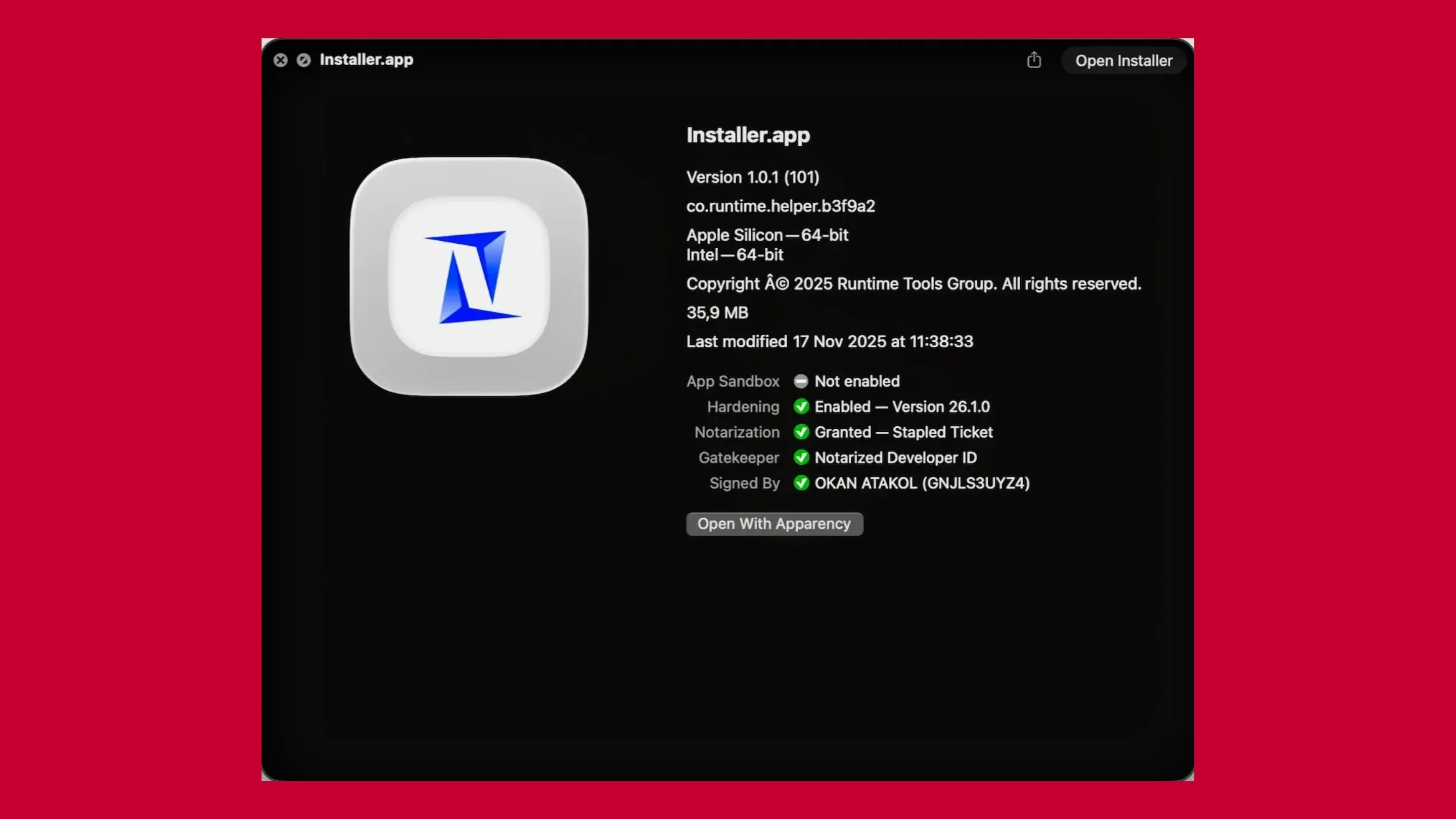This screenshot has height=819, width=1456.
Task: Select the bundle identifier co.runtime.helper.b3f9a2
Action: pyautogui.click(x=781, y=206)
